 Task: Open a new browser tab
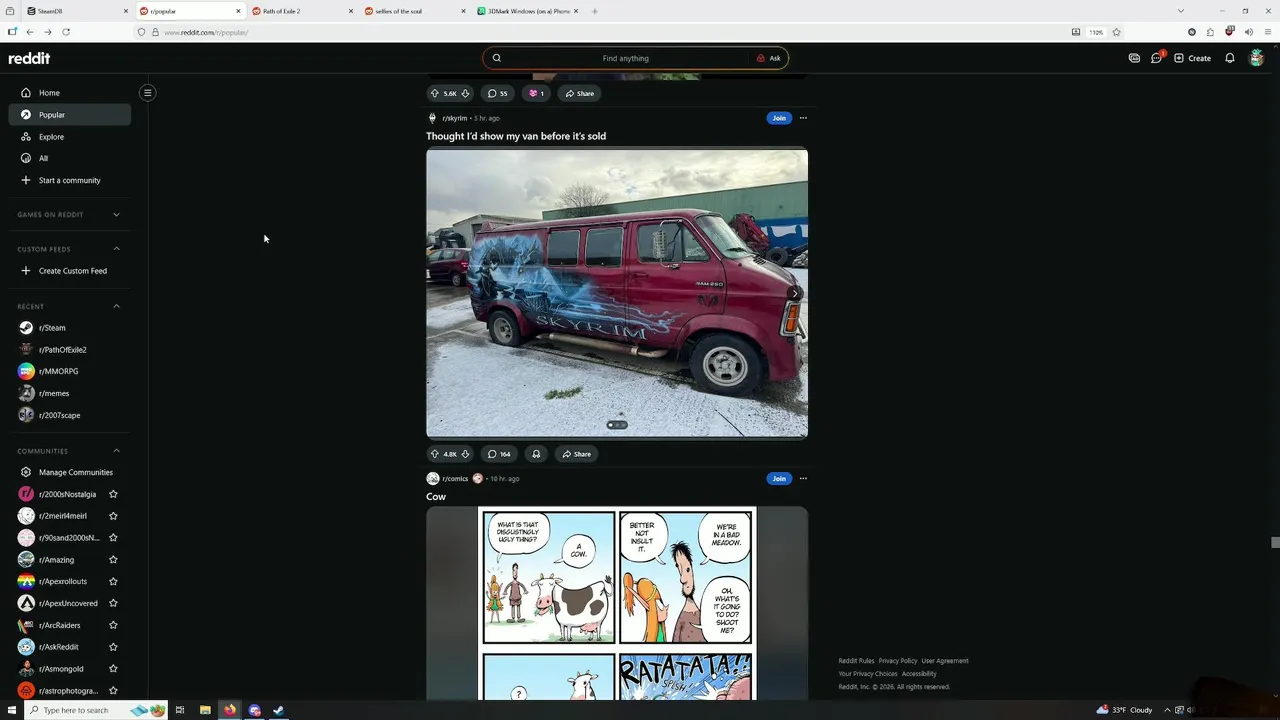pyautogui.click(x=595, y=11)
